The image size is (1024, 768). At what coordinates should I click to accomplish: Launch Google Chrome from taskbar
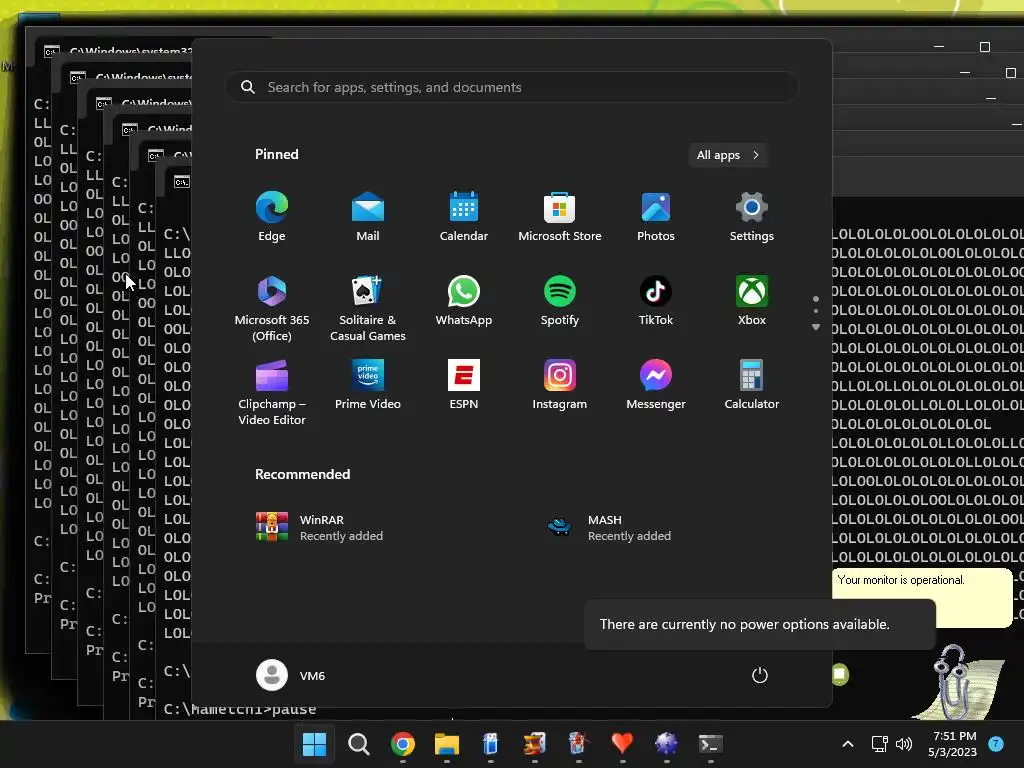pos(402,743)
